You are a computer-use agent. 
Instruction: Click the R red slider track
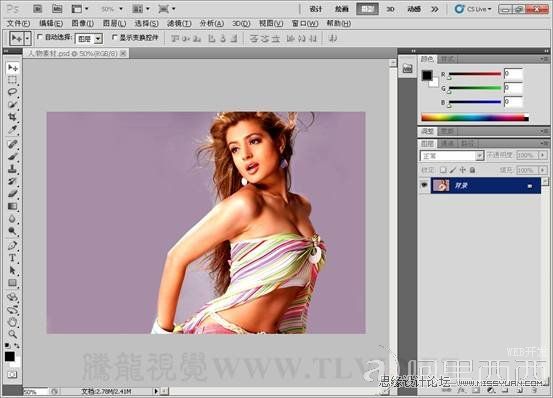pos(475,74)
